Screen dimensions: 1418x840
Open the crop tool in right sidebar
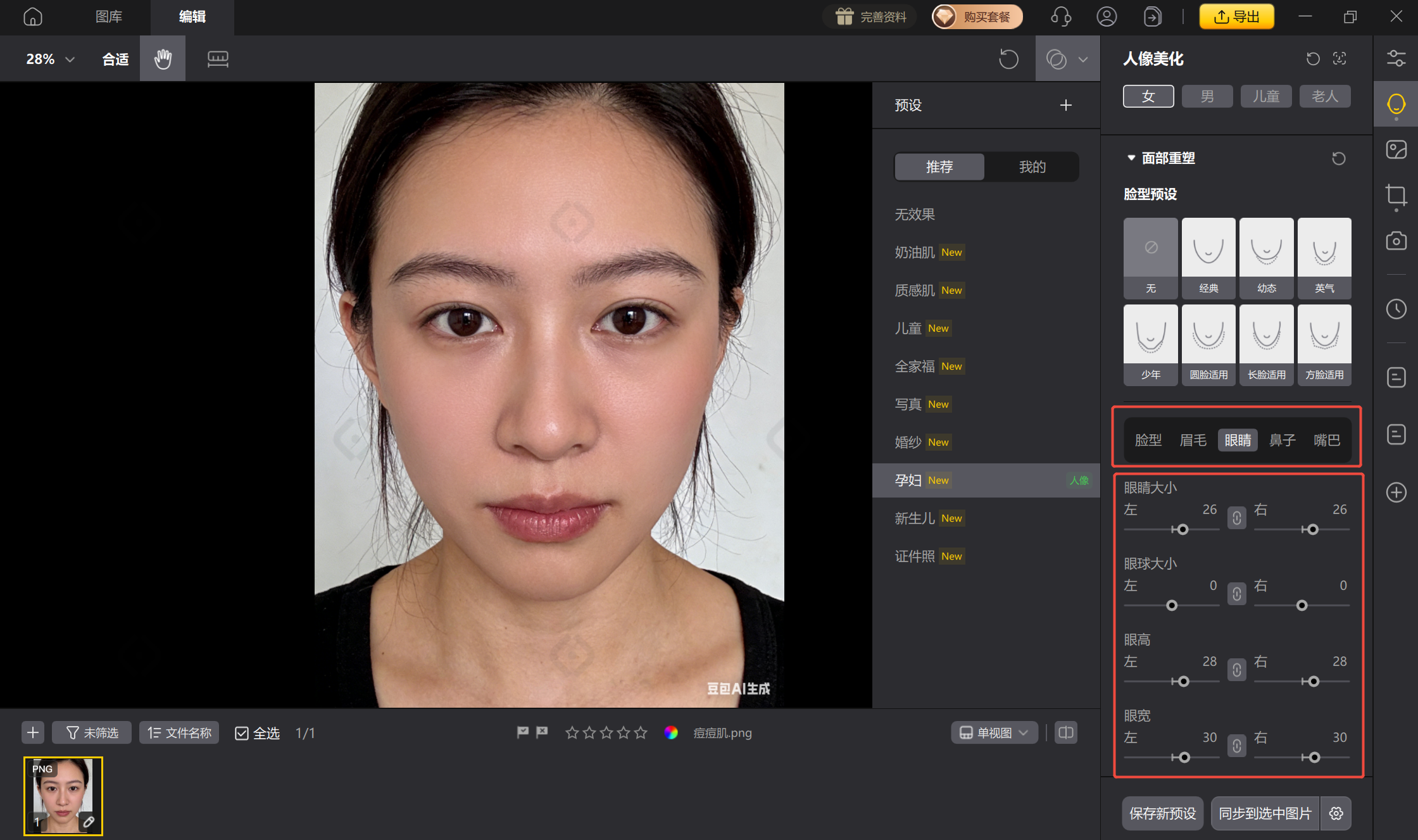(1396, 196)
